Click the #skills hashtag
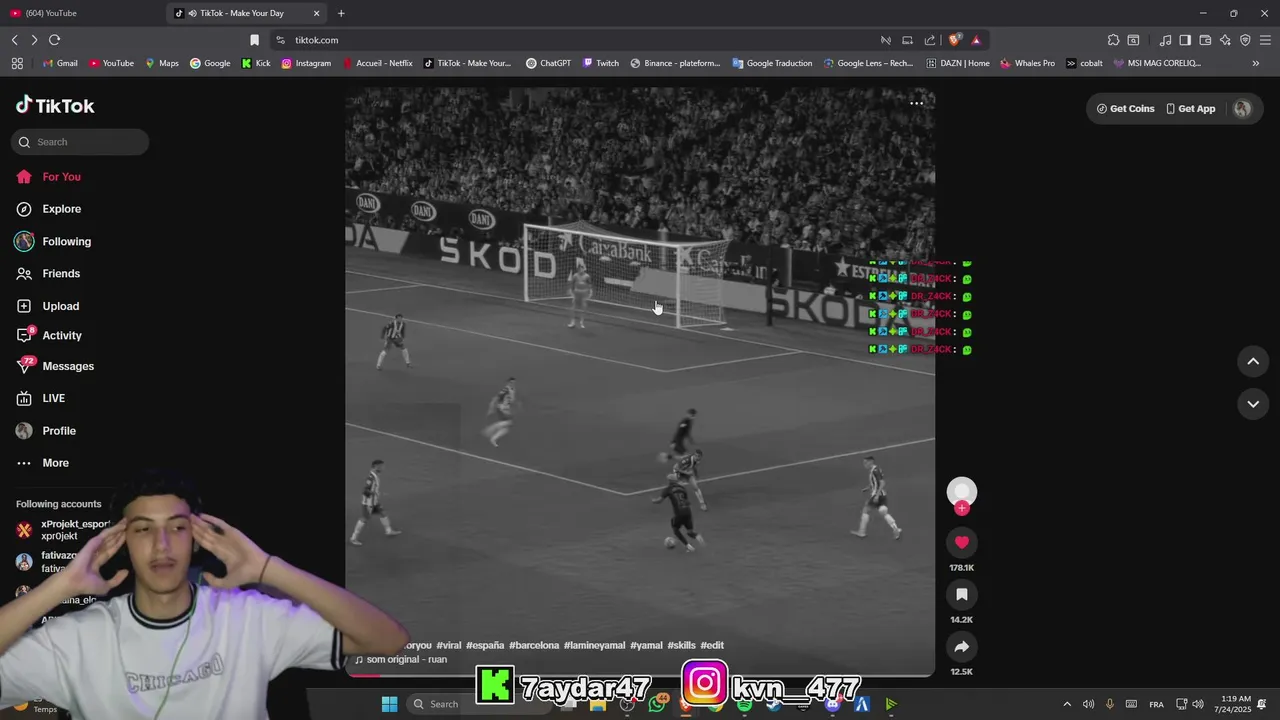 tap(681, 645)
